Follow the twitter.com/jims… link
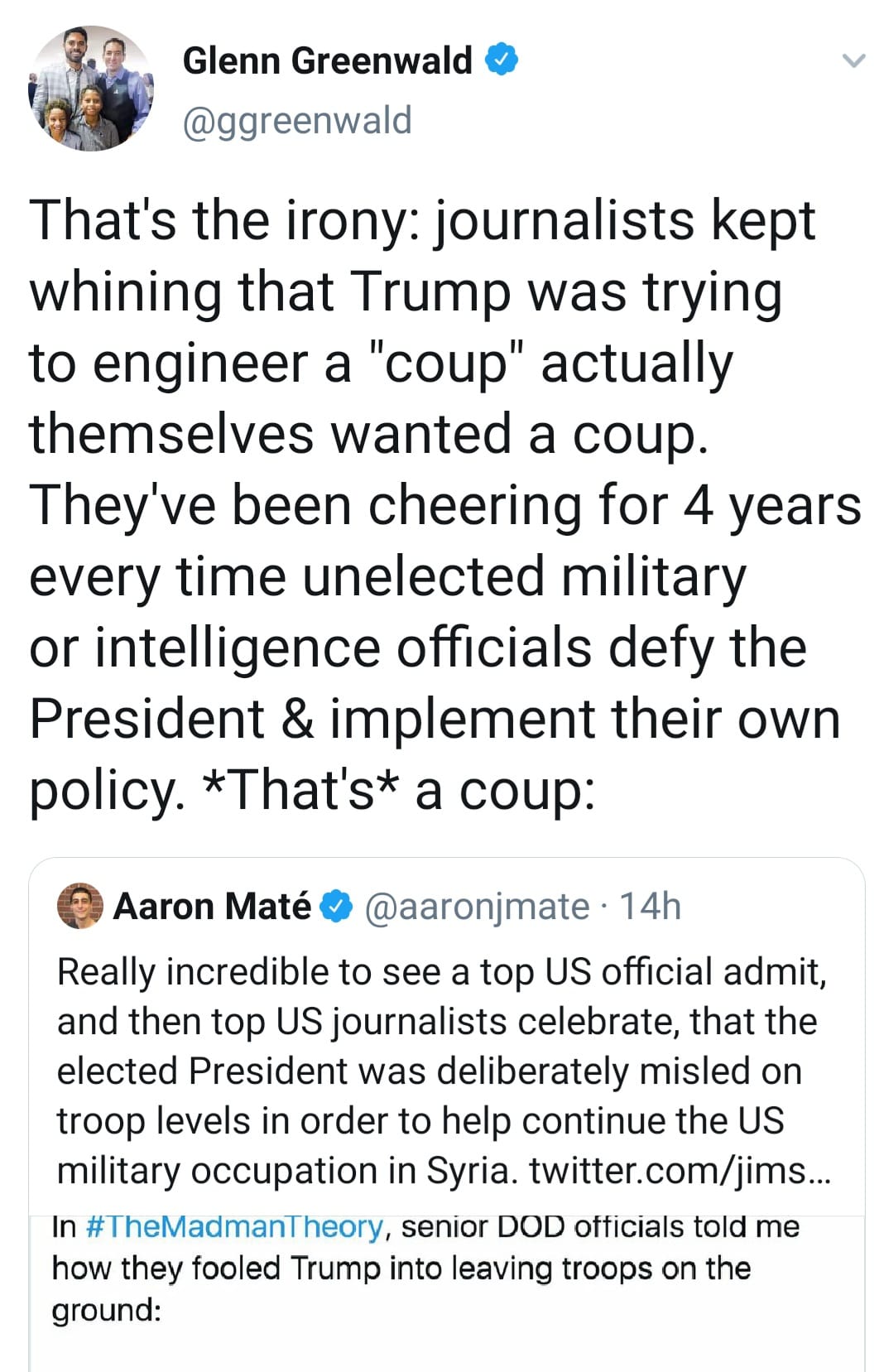This screenshot has width=884, height=1372. 680,1171
